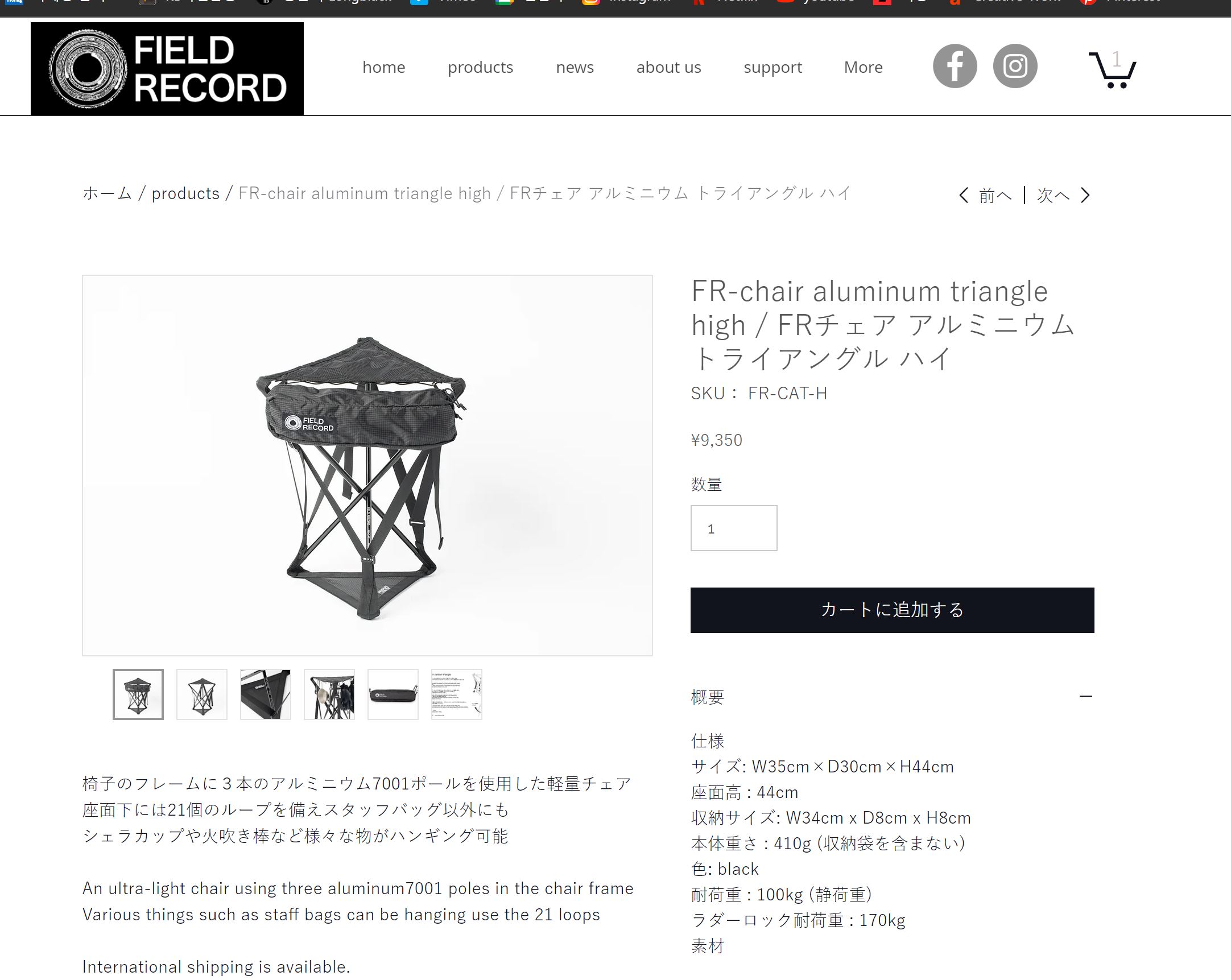Click the quantity input field
The width and height of the screenshot is (1231, 980).
click(x=734, y=528)
